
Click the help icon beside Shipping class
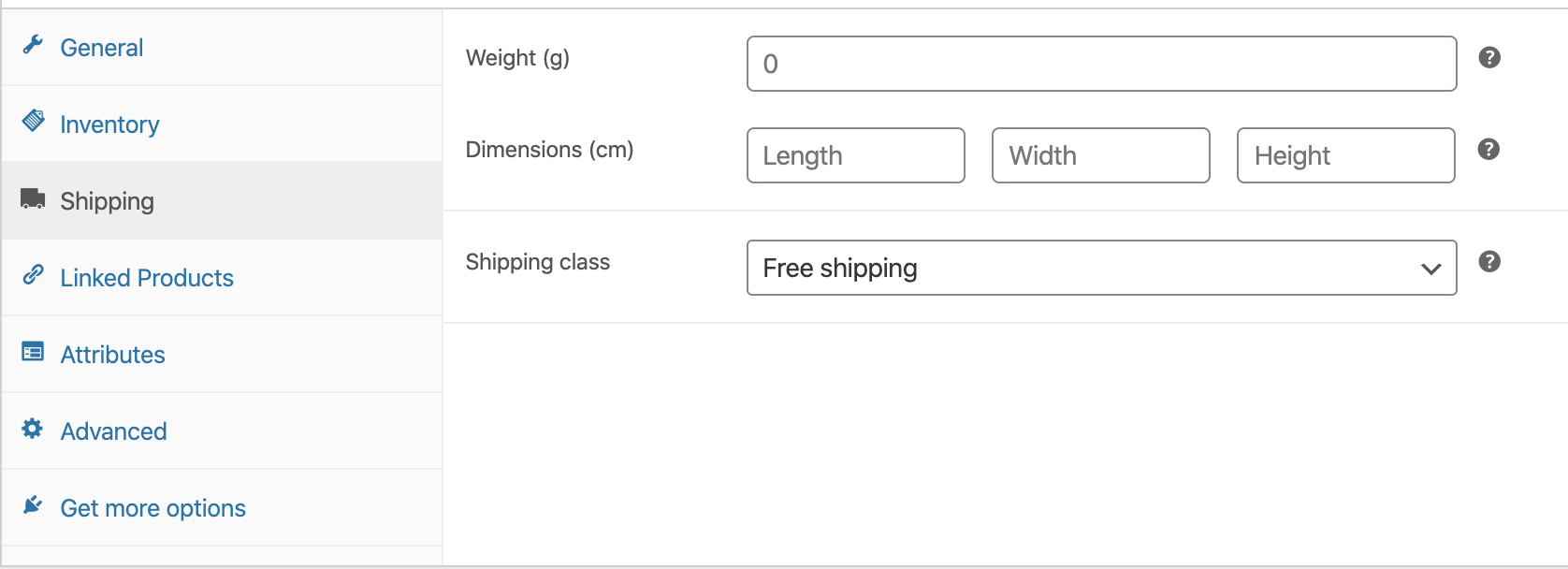(x=1489, y=262)
